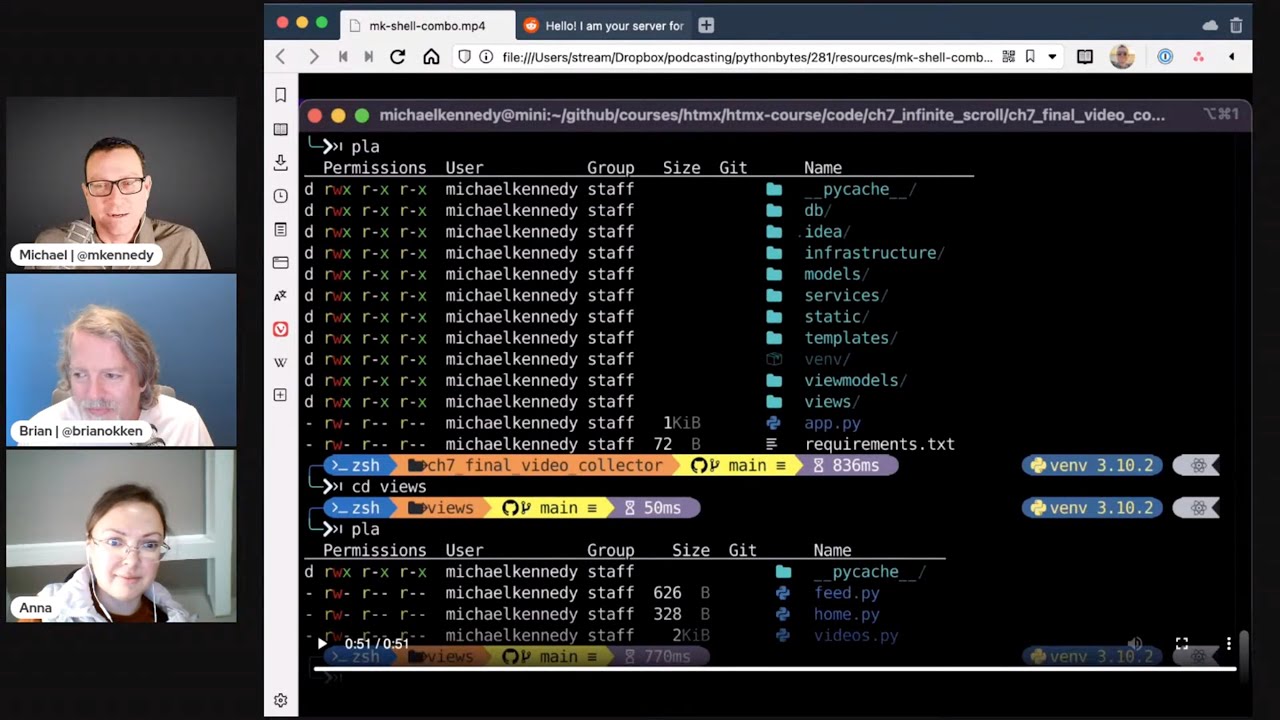Open the user profile avatar

[1122, 57]
